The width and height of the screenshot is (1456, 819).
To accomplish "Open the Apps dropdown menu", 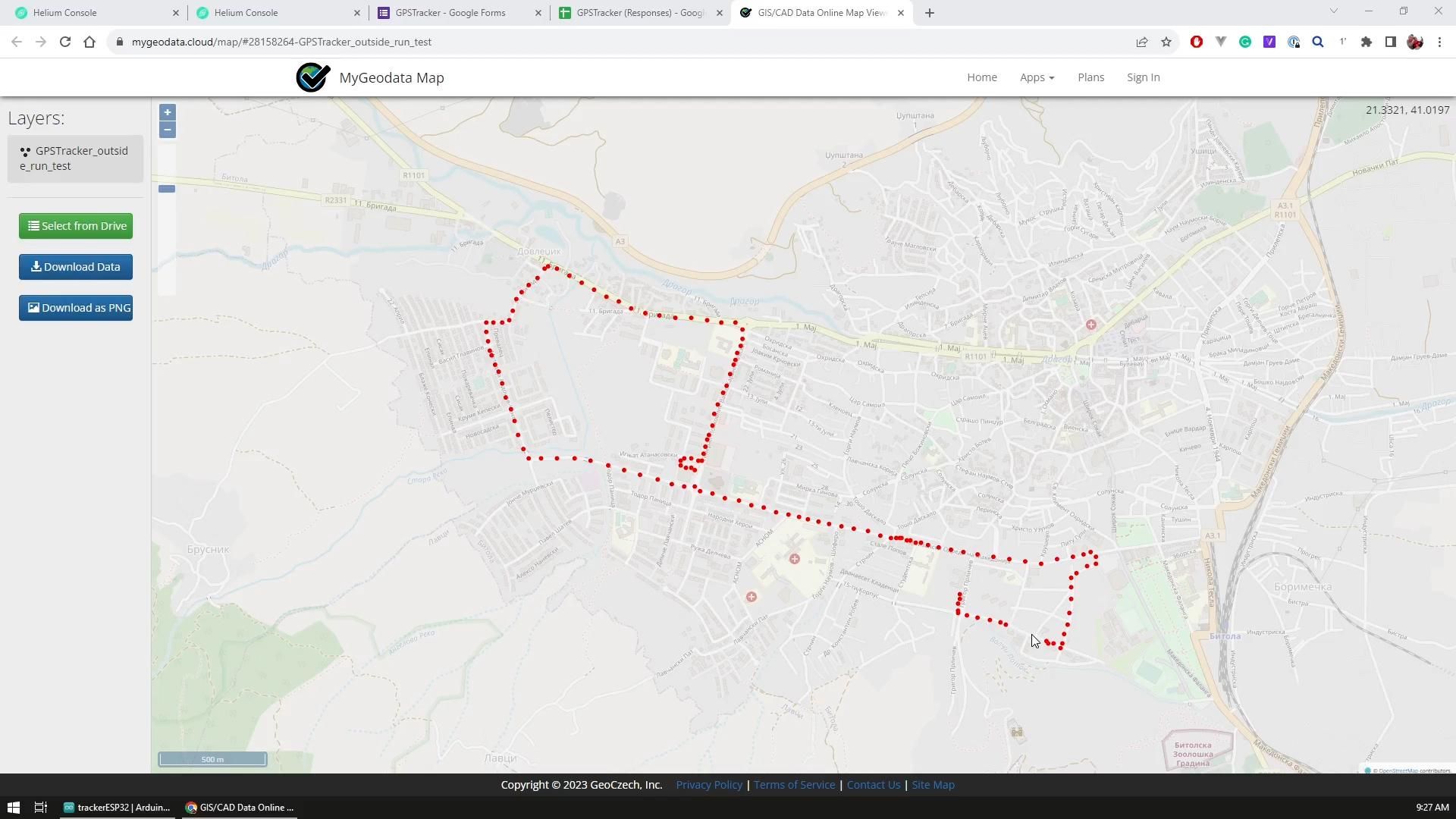I will [x=1036, y=77].
